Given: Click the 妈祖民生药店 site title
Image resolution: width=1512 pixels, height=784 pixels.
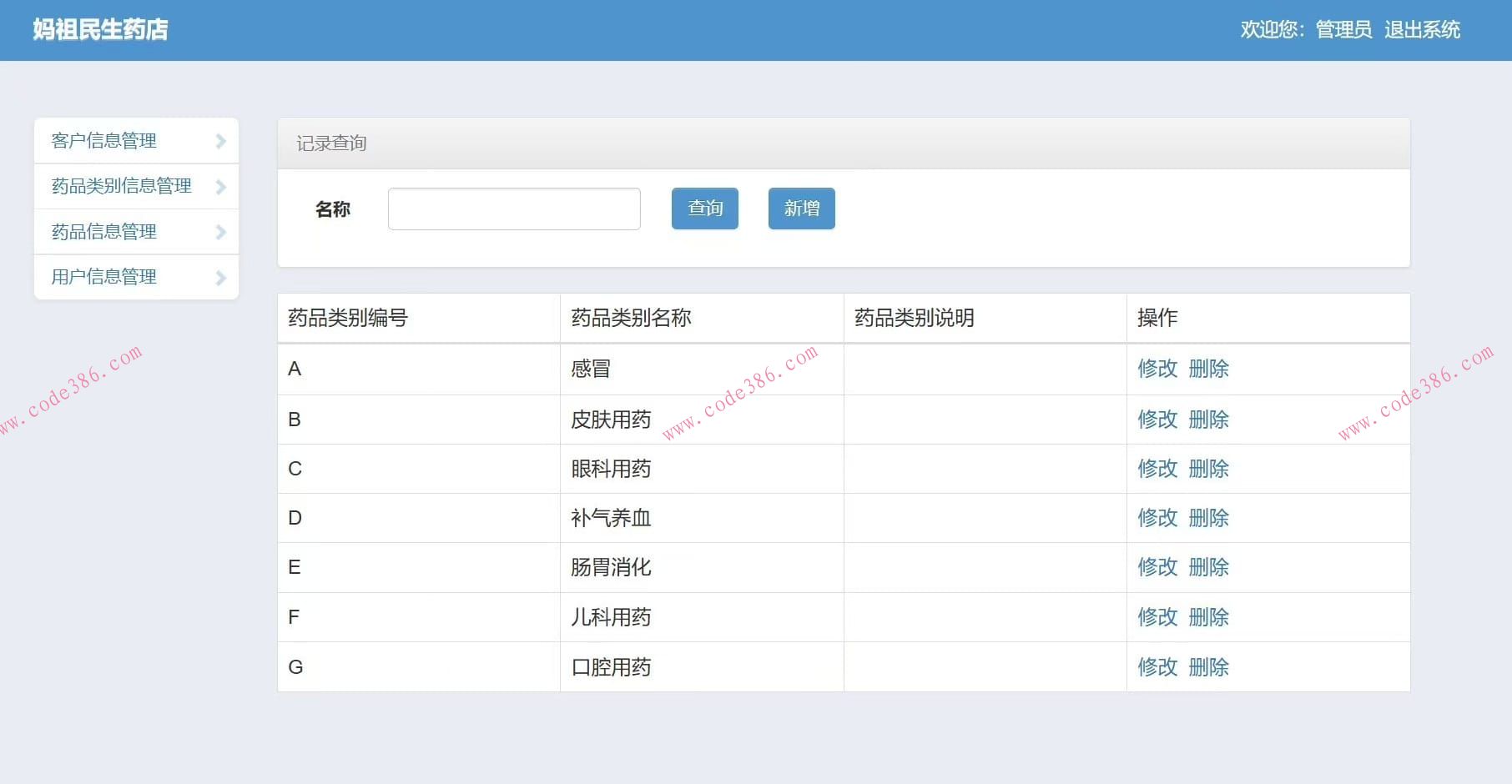Looking at the screenshot, I should (x=101, y=30).
